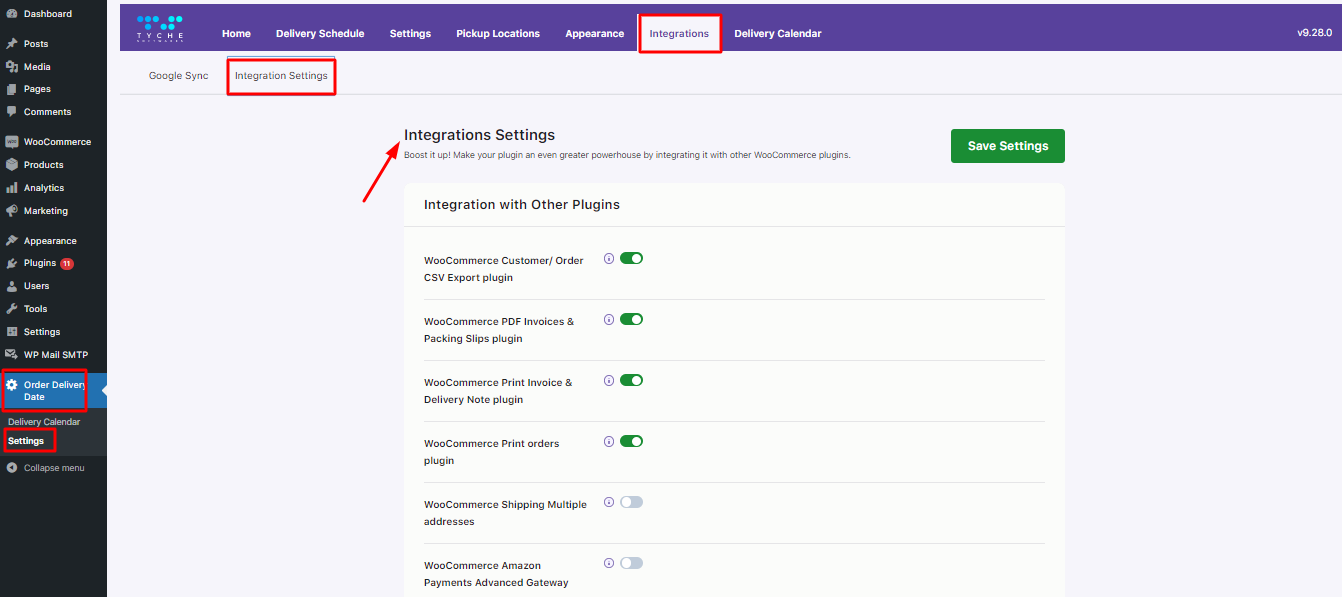Click the Marketing megaphone icon
Image resolution: width=1342 pixels, height=597 pixels.
[12, 211]
